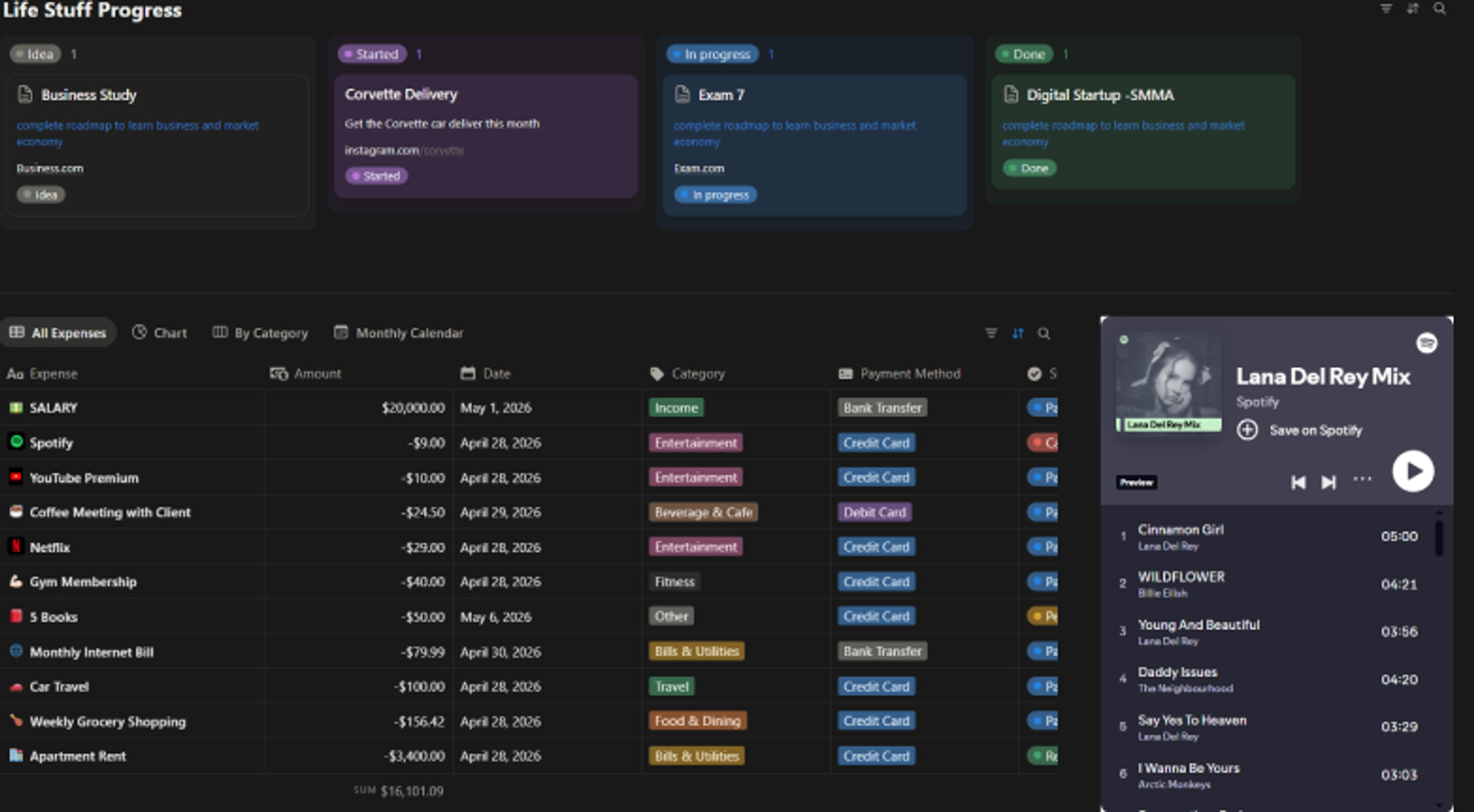Open the By Category tab
The width and height of the screenshot is (1474, 812).
coord(260,333)
